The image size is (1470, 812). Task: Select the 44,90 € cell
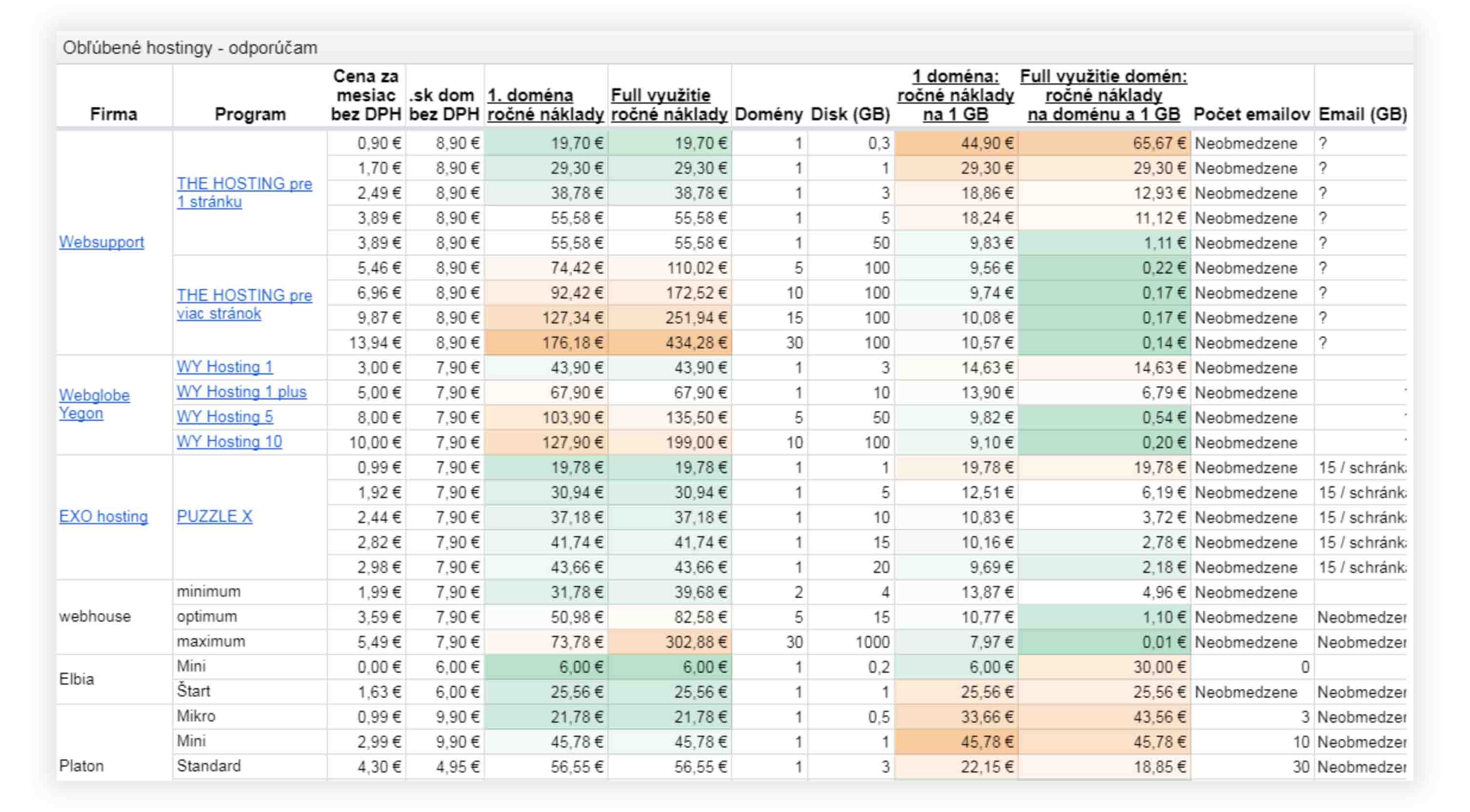tap(956, 143)
